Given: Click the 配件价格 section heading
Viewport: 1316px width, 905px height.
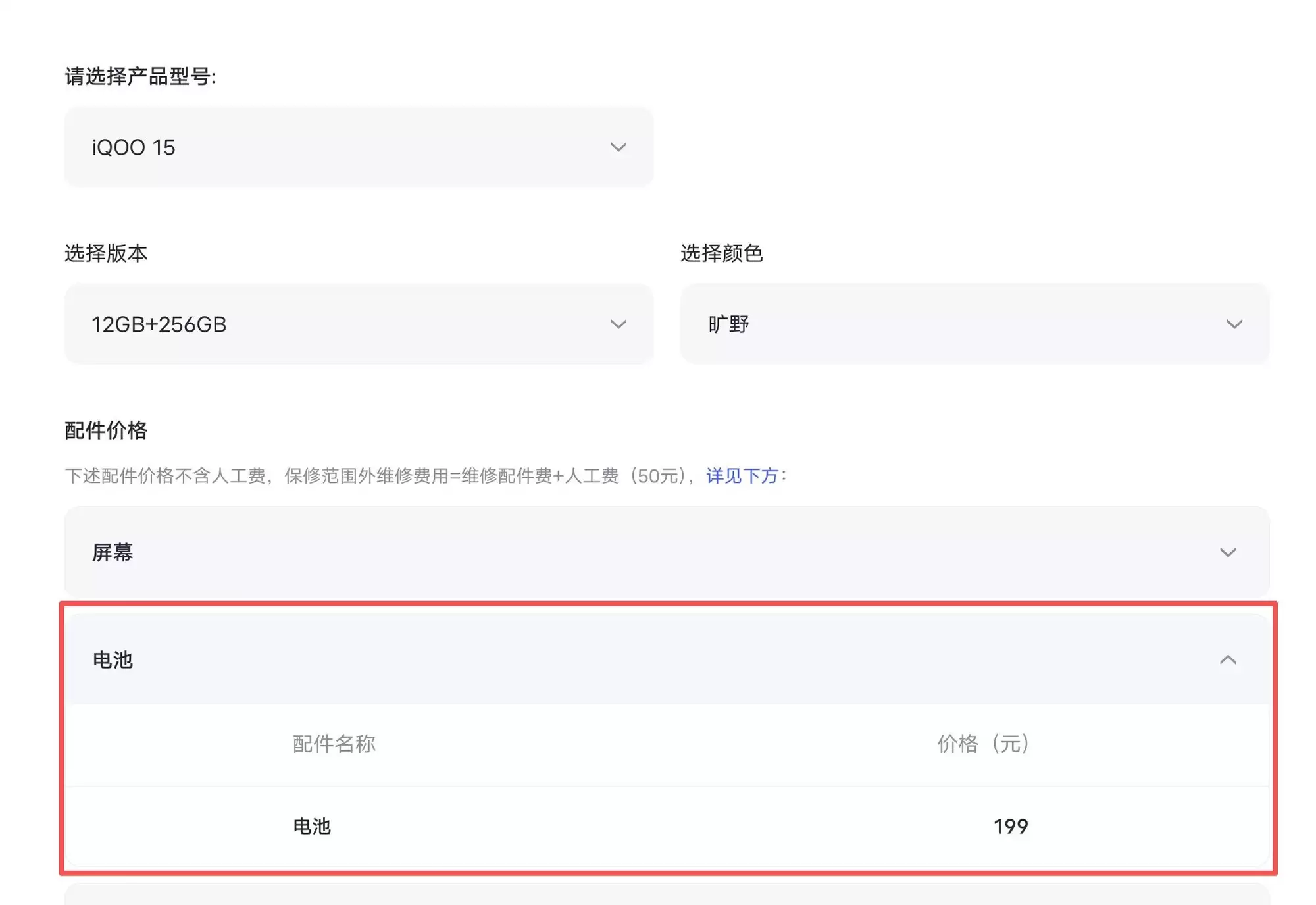Looking at the screenshot, I should pyautogui.click(x=106, y=430).
